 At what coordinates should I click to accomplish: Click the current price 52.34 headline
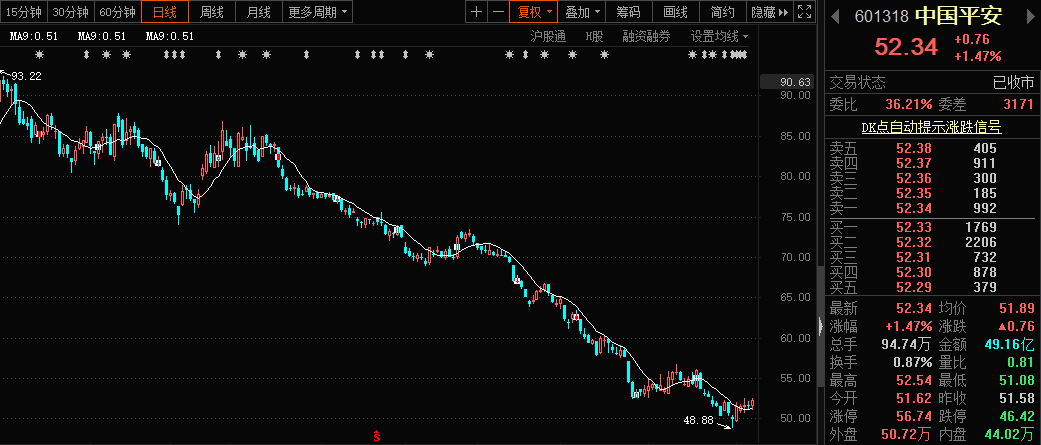point(906,46)
